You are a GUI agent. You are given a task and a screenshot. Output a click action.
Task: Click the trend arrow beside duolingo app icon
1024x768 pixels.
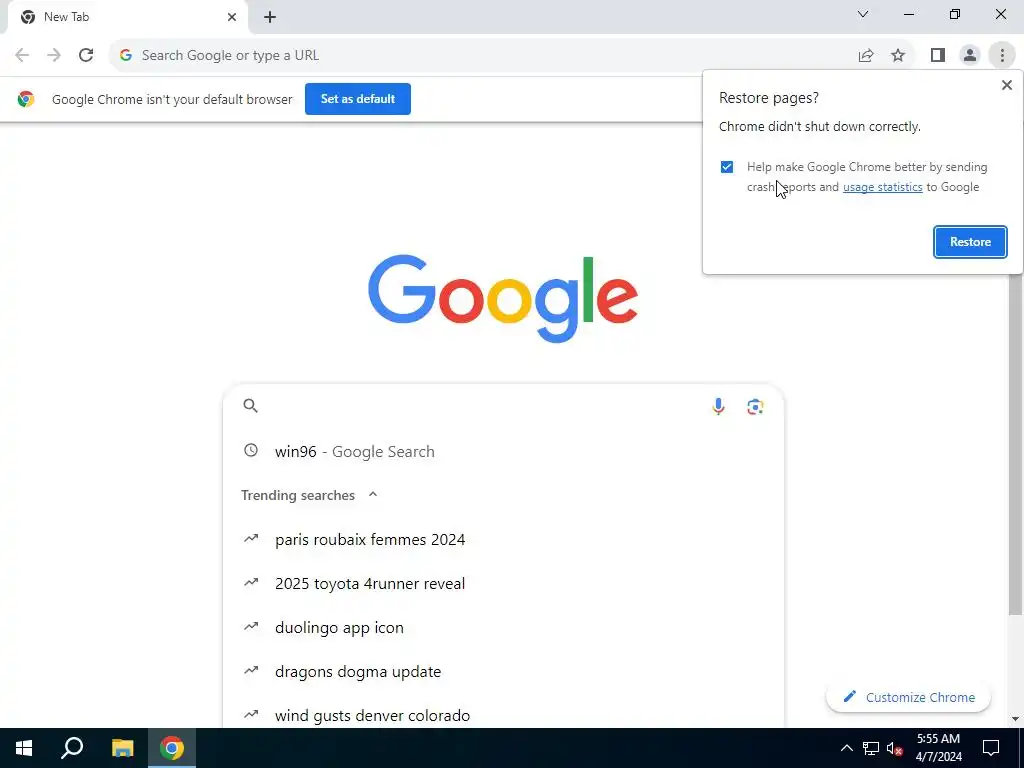pyautogui.click(x=251, y=627)
